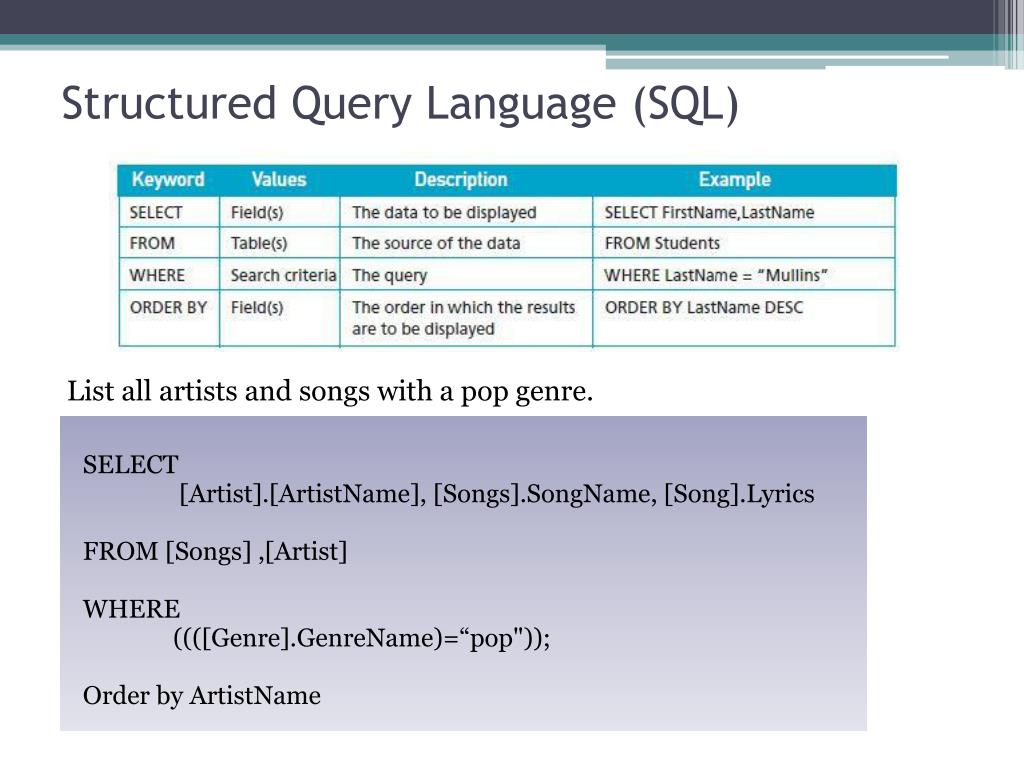
Task: Click the sentence 'List all artists and songs with a pop genre.'
Action: click(x=330, y=391)
